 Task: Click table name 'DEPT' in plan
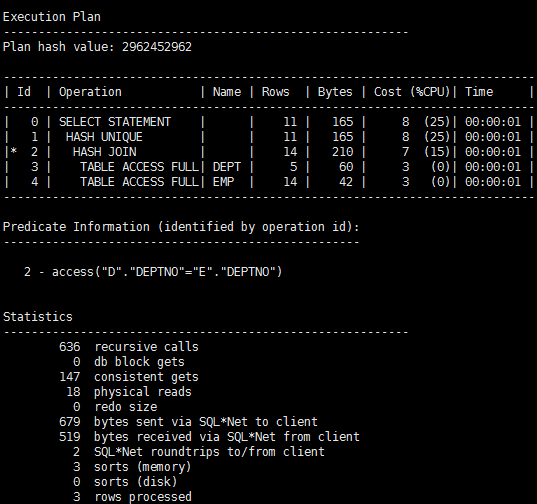pos(227,167)
